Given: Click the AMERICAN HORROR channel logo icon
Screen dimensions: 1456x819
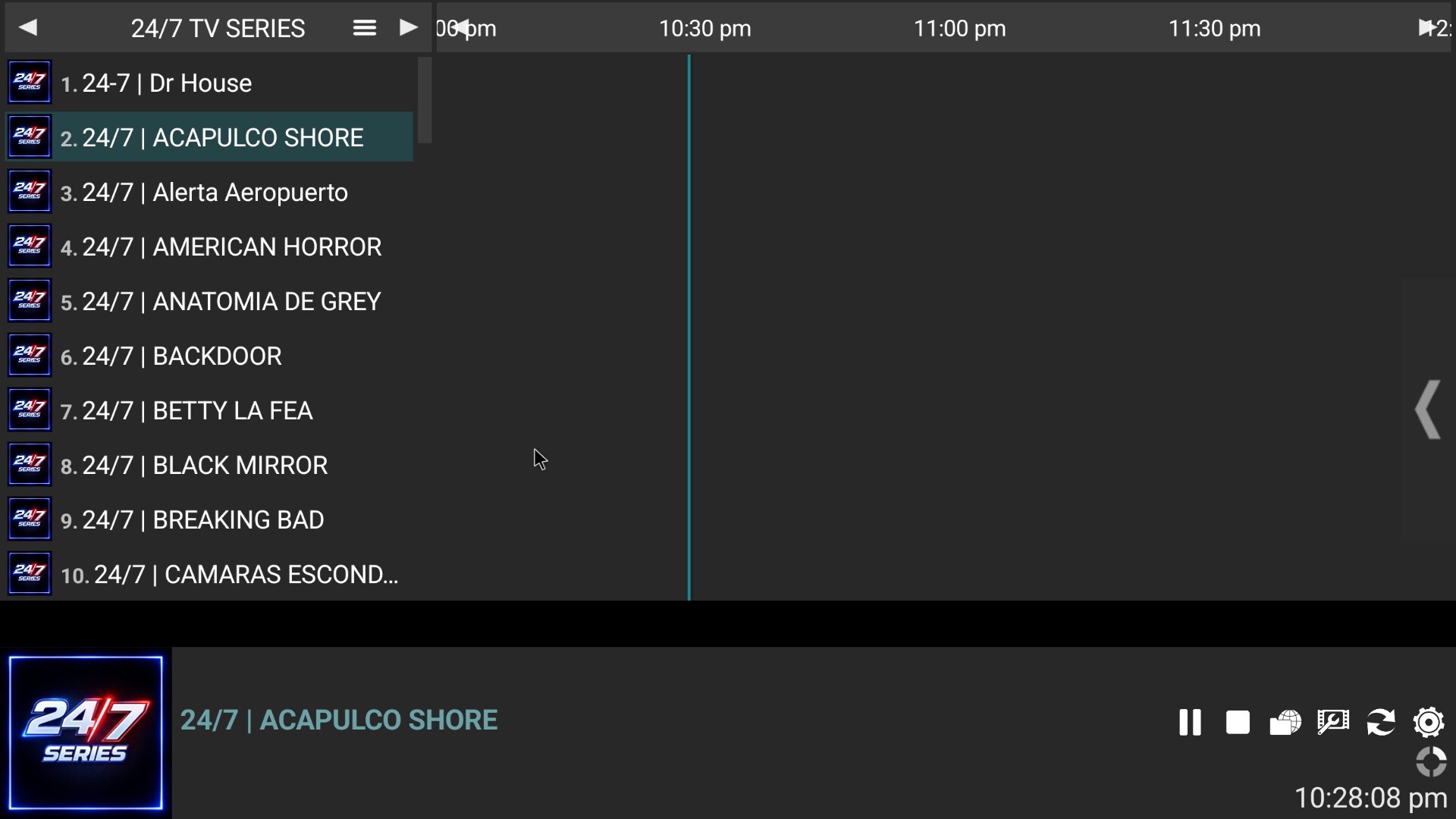Looking at the screenshot, I should (x=30, y=246).
